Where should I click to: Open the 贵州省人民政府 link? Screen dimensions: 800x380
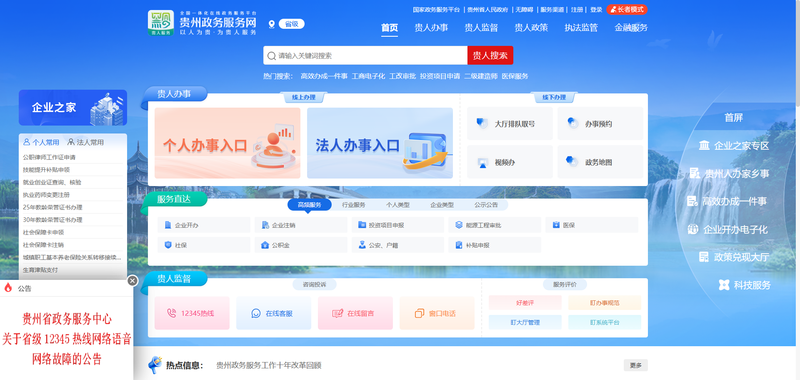click(488, 10)
